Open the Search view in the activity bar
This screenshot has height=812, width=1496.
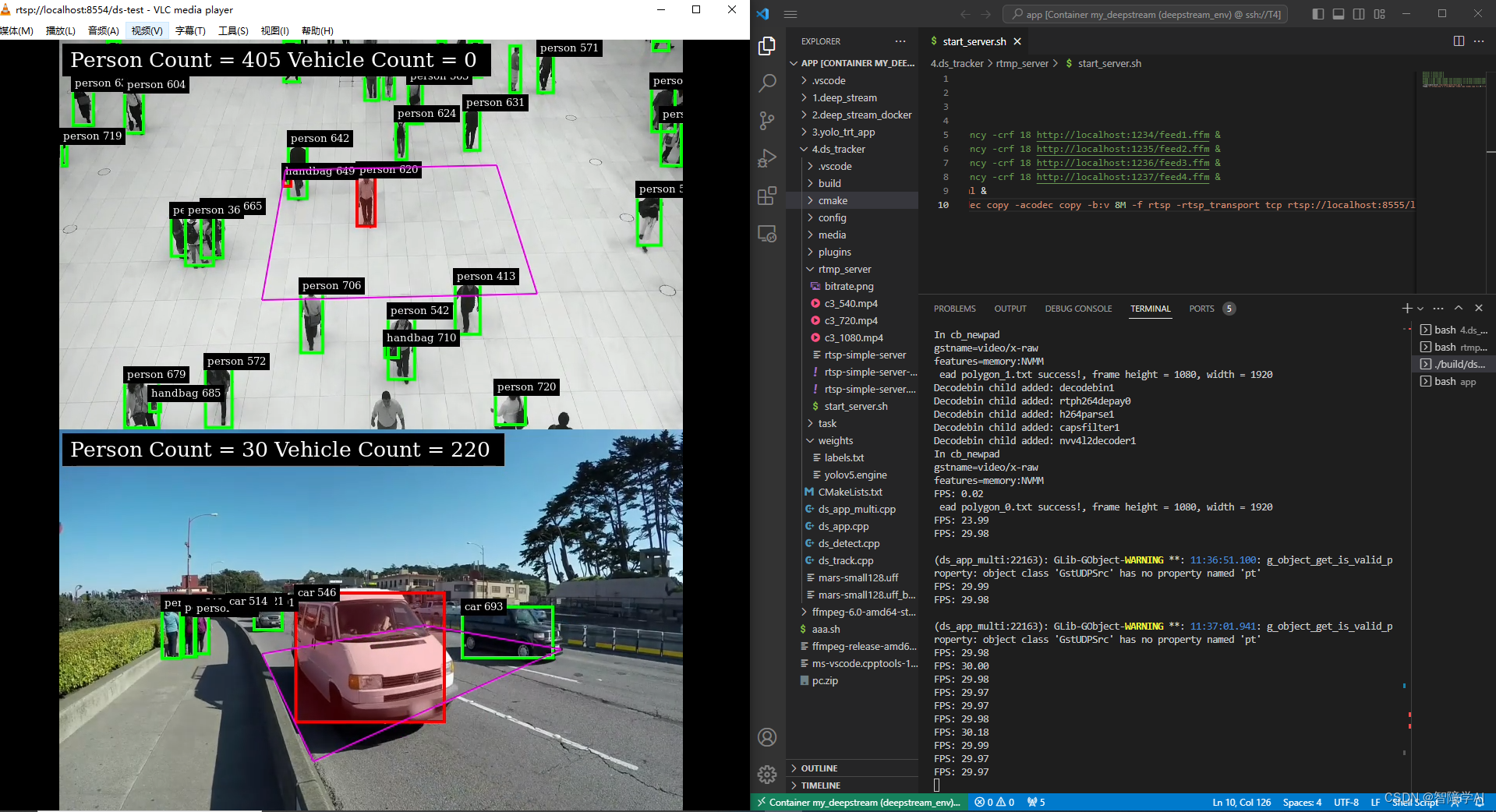click(767, 83)
